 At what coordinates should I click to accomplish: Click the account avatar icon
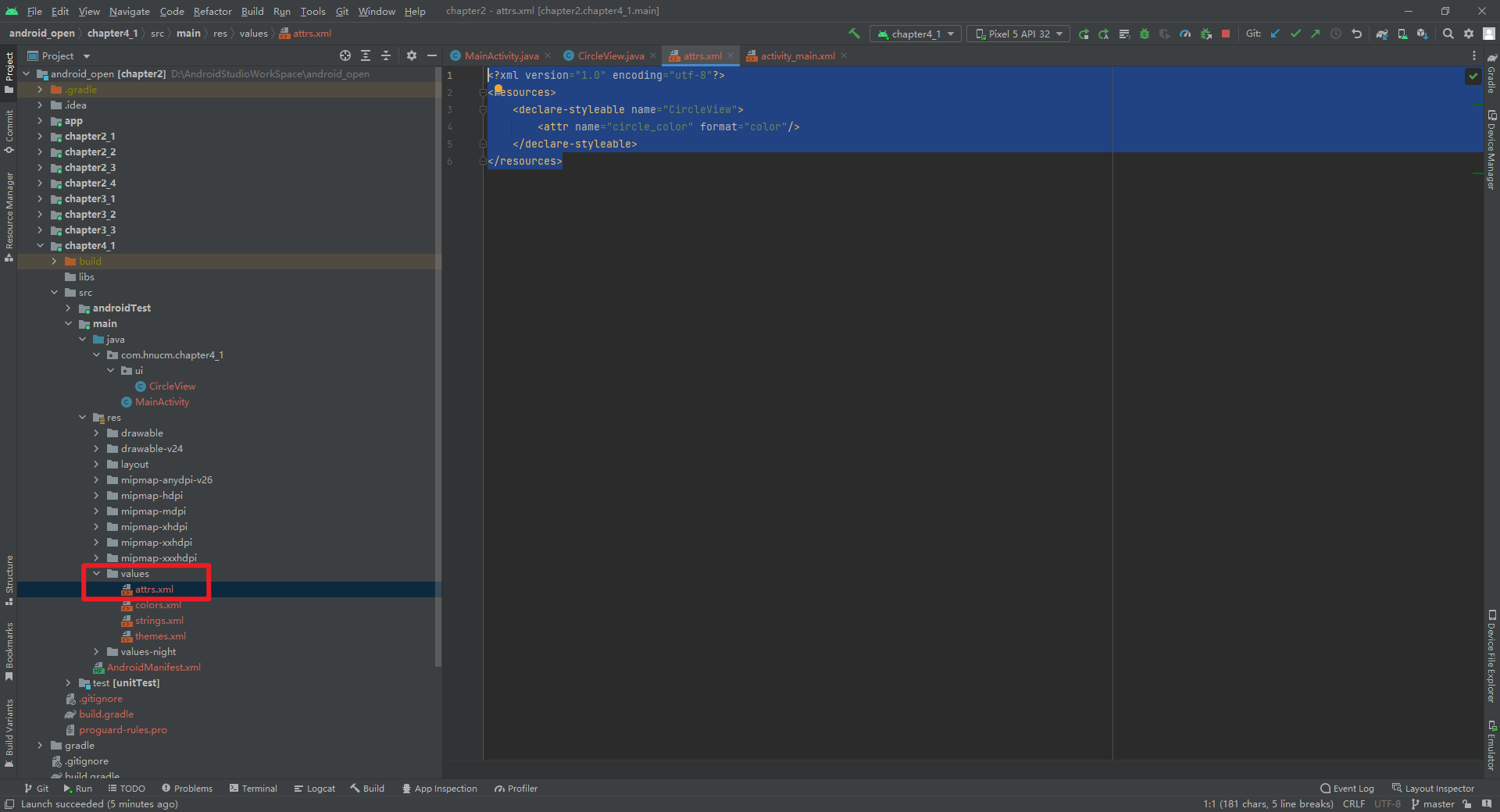pos(1489,34)
